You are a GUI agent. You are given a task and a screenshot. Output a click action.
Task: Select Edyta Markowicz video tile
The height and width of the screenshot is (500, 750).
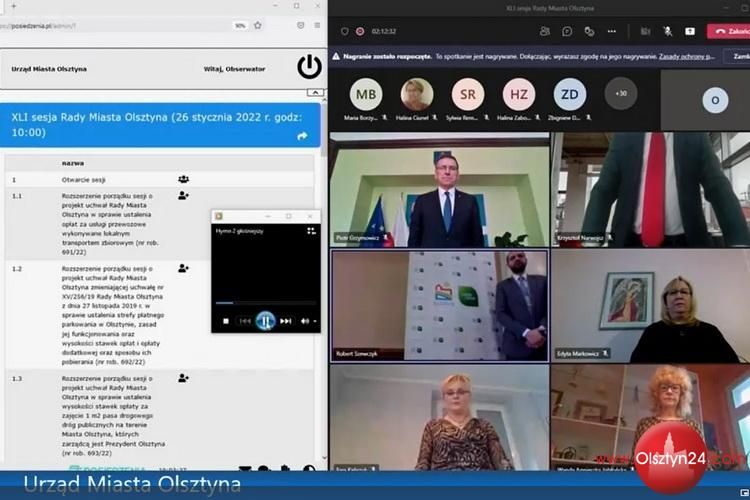(651, 305)
